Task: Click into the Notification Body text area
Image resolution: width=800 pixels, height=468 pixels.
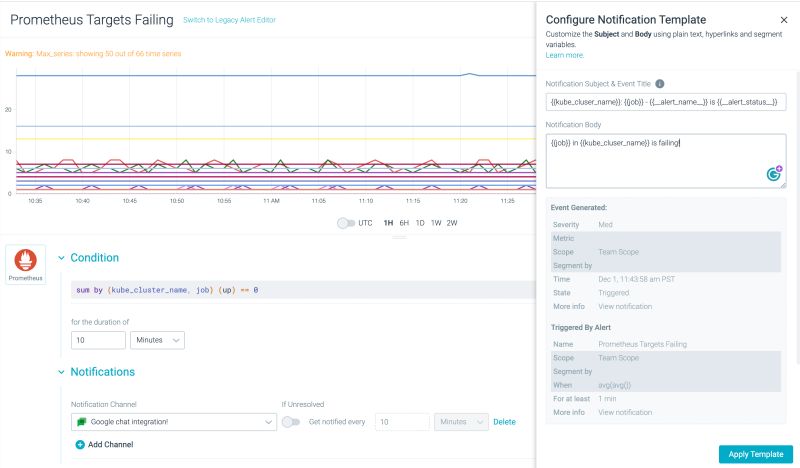Action: click(665, 161)
